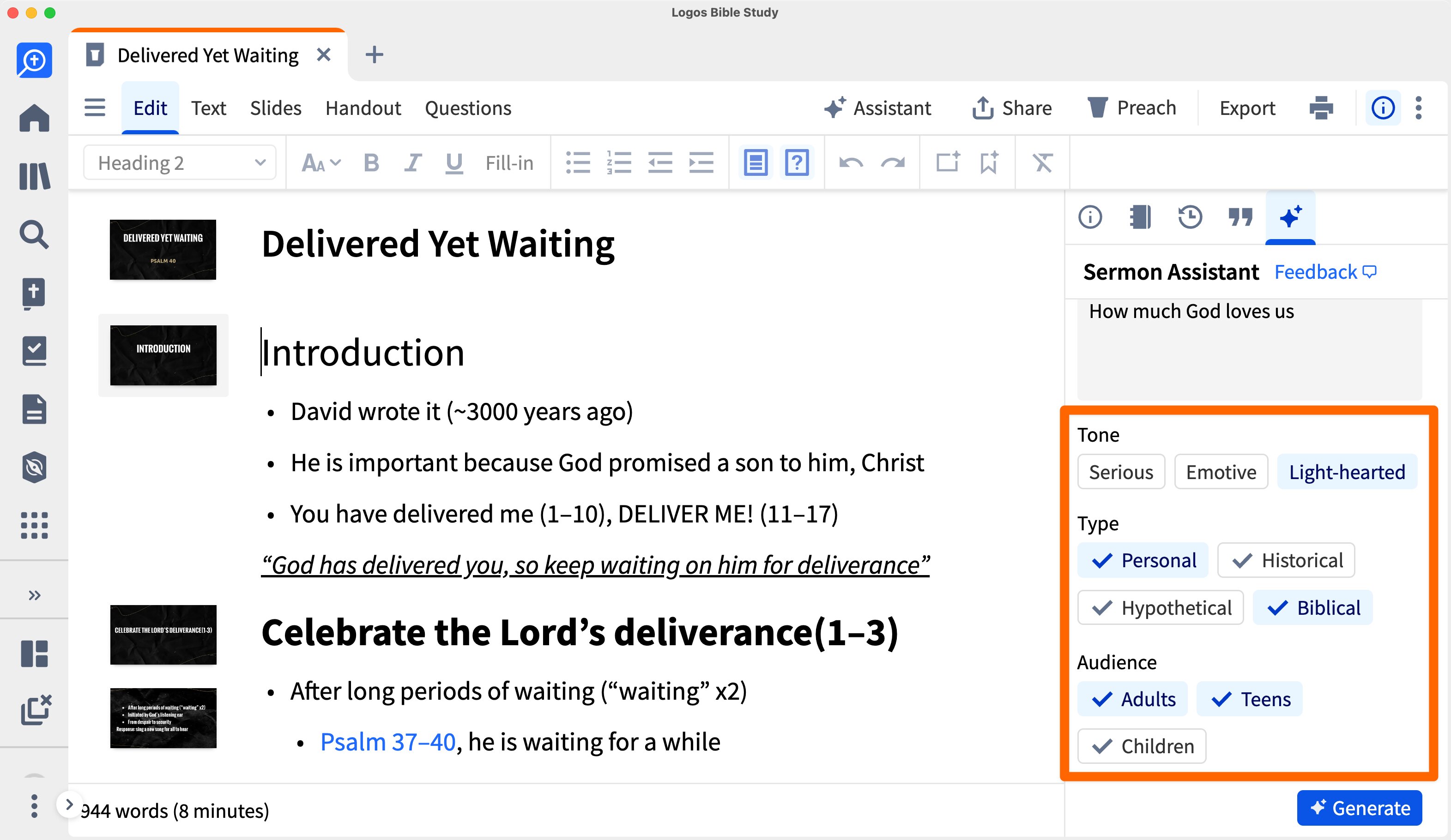This screenshot has height=840, width=1451.
Task: Switch to the Text tab
Action: tap(208, 108)
